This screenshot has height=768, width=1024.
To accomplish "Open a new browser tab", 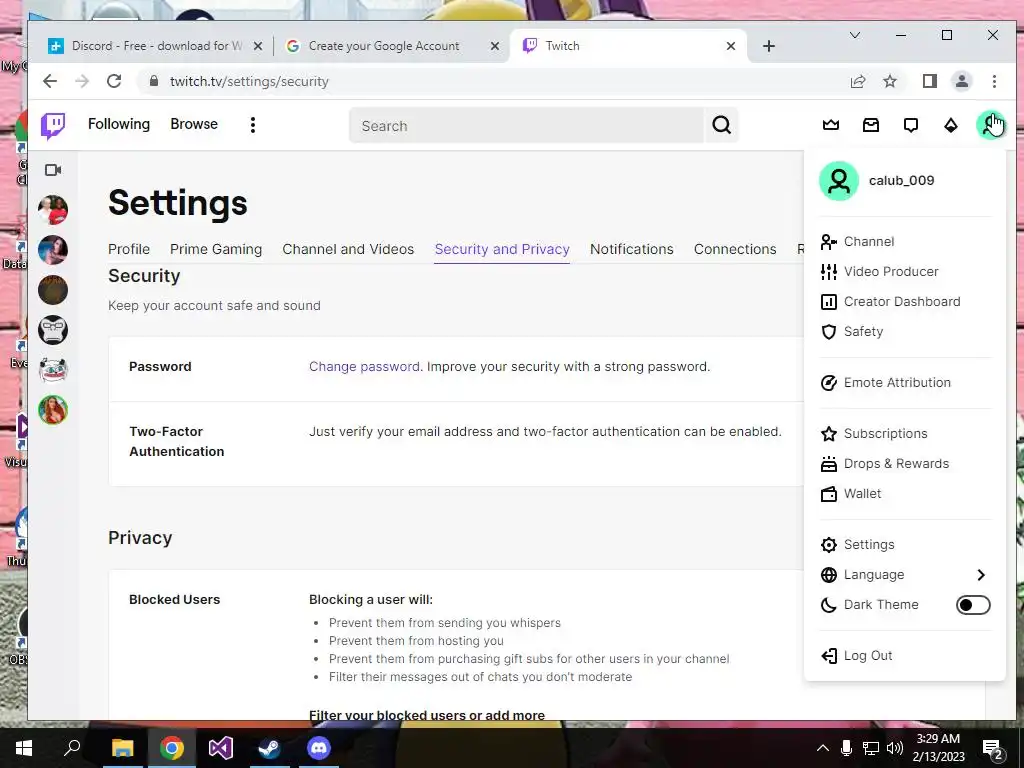I will click(769, 46).
